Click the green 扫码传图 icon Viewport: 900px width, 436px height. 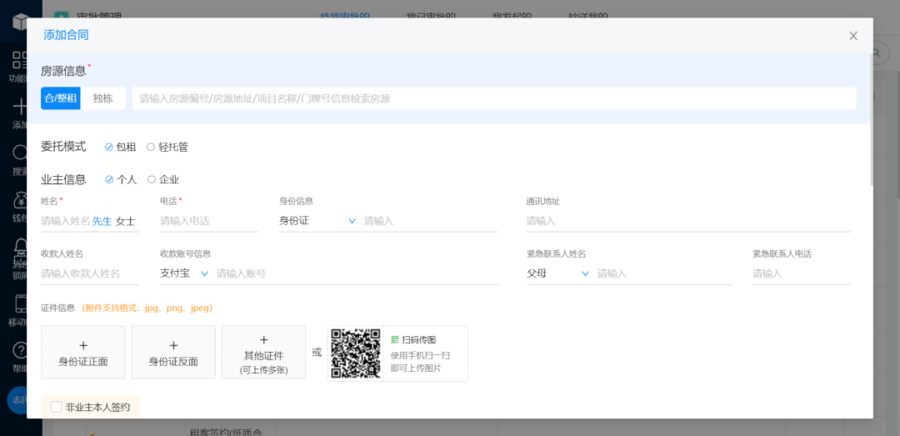click(x=394, y=340)
